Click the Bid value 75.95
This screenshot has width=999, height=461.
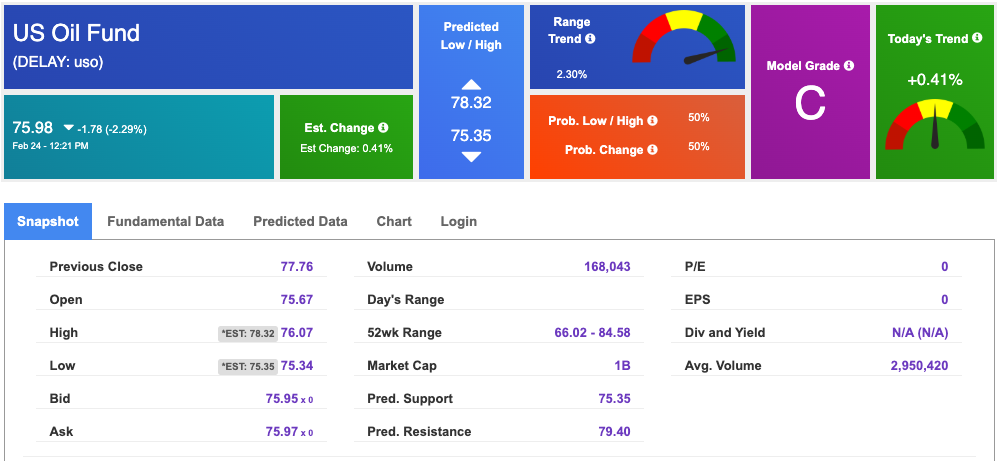pos(282,399)
